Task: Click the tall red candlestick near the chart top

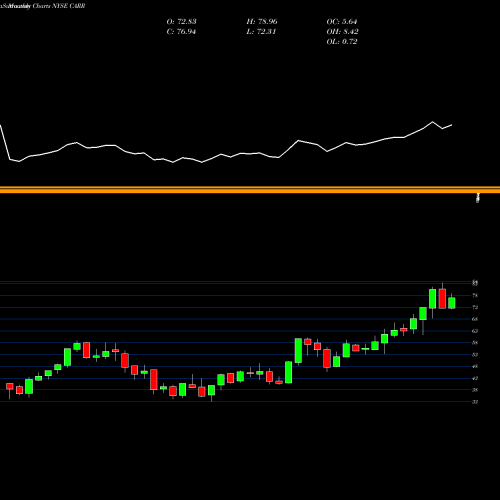Action: pos(442,298)
